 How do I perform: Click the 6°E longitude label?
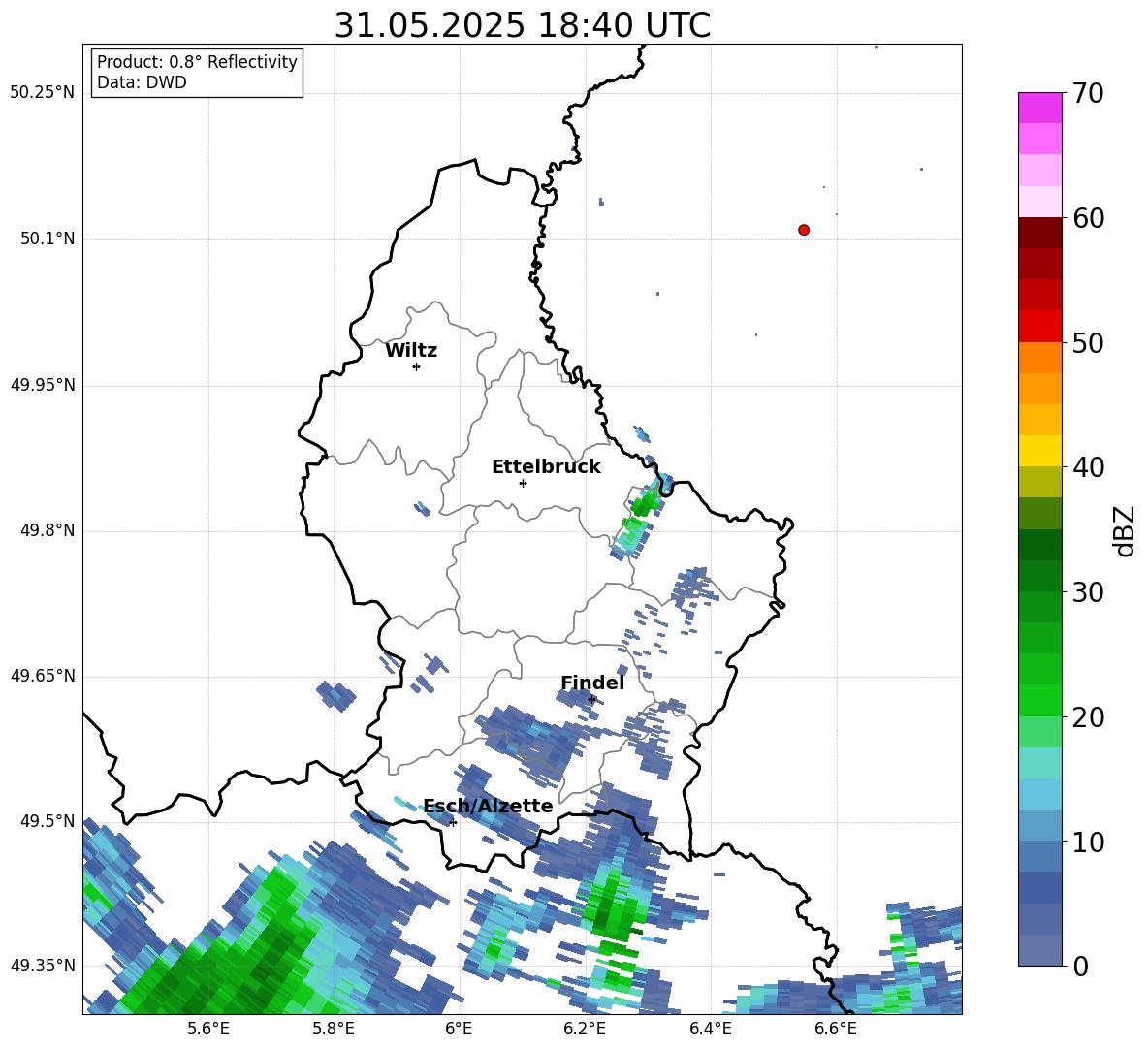[x=459, y=1029]
